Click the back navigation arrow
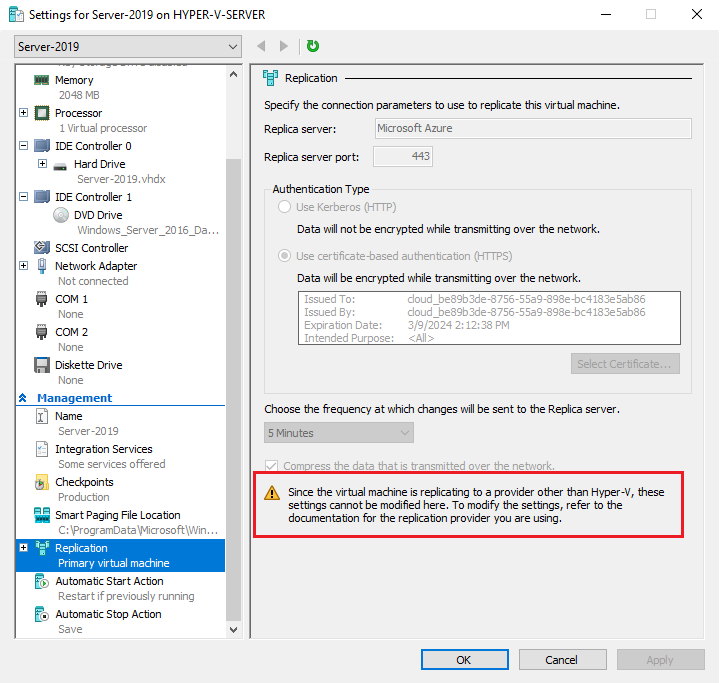This screenshot has width=725, height=683. click(x=261, y=46)
